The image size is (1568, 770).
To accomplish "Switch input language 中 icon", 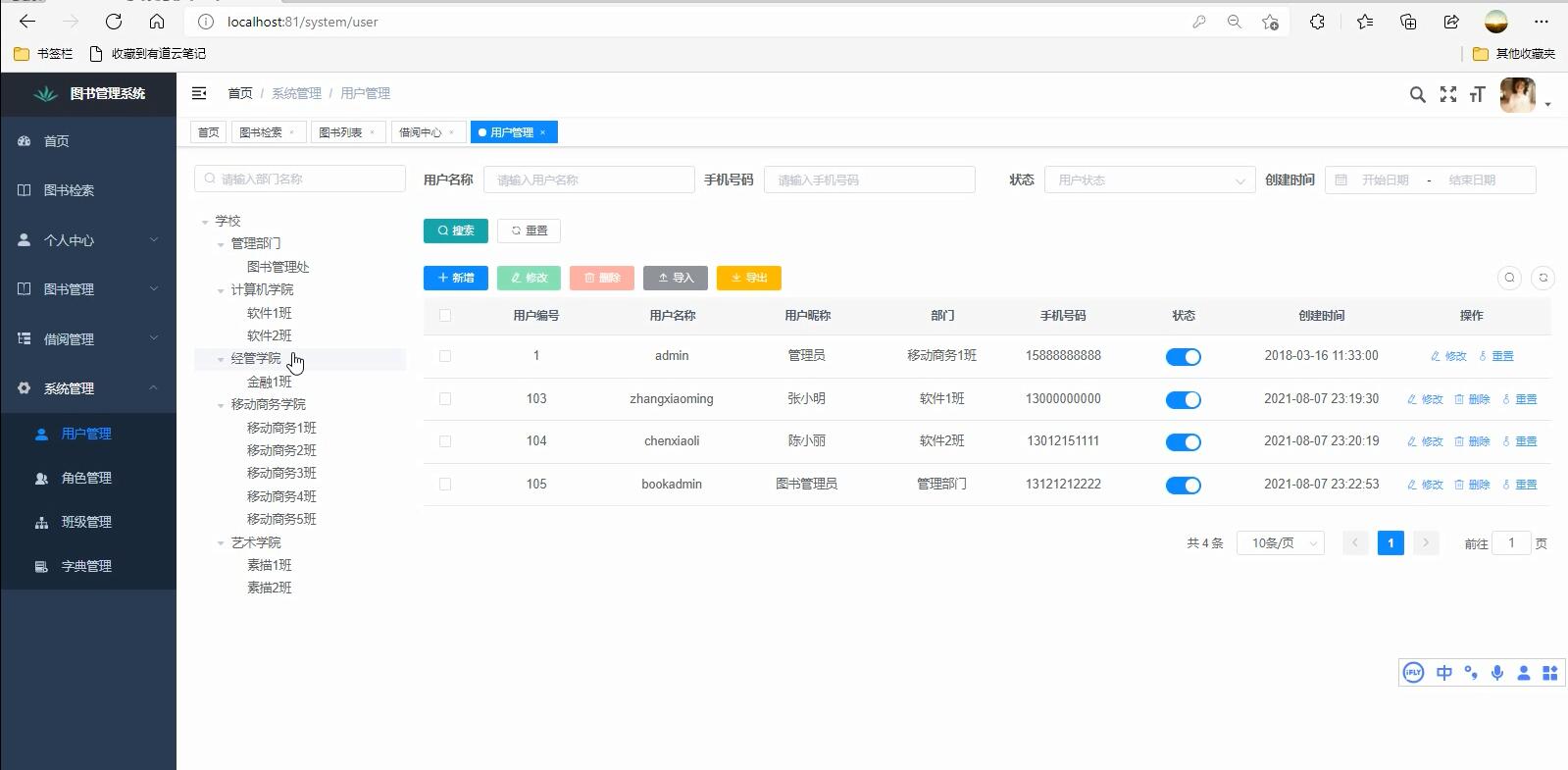I will [1443, 673].
